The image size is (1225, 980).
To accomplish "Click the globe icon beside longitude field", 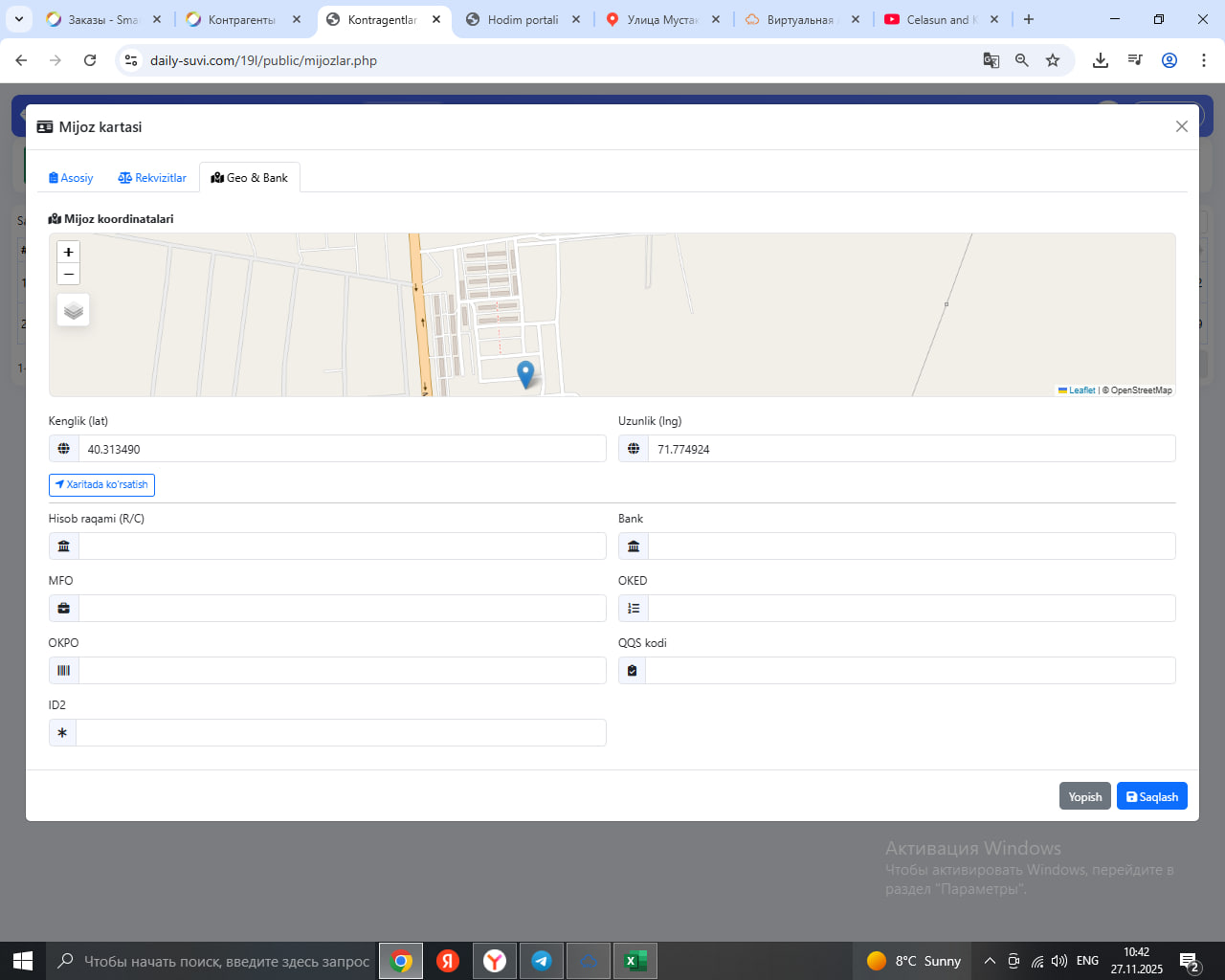I will tap(634, 449).
